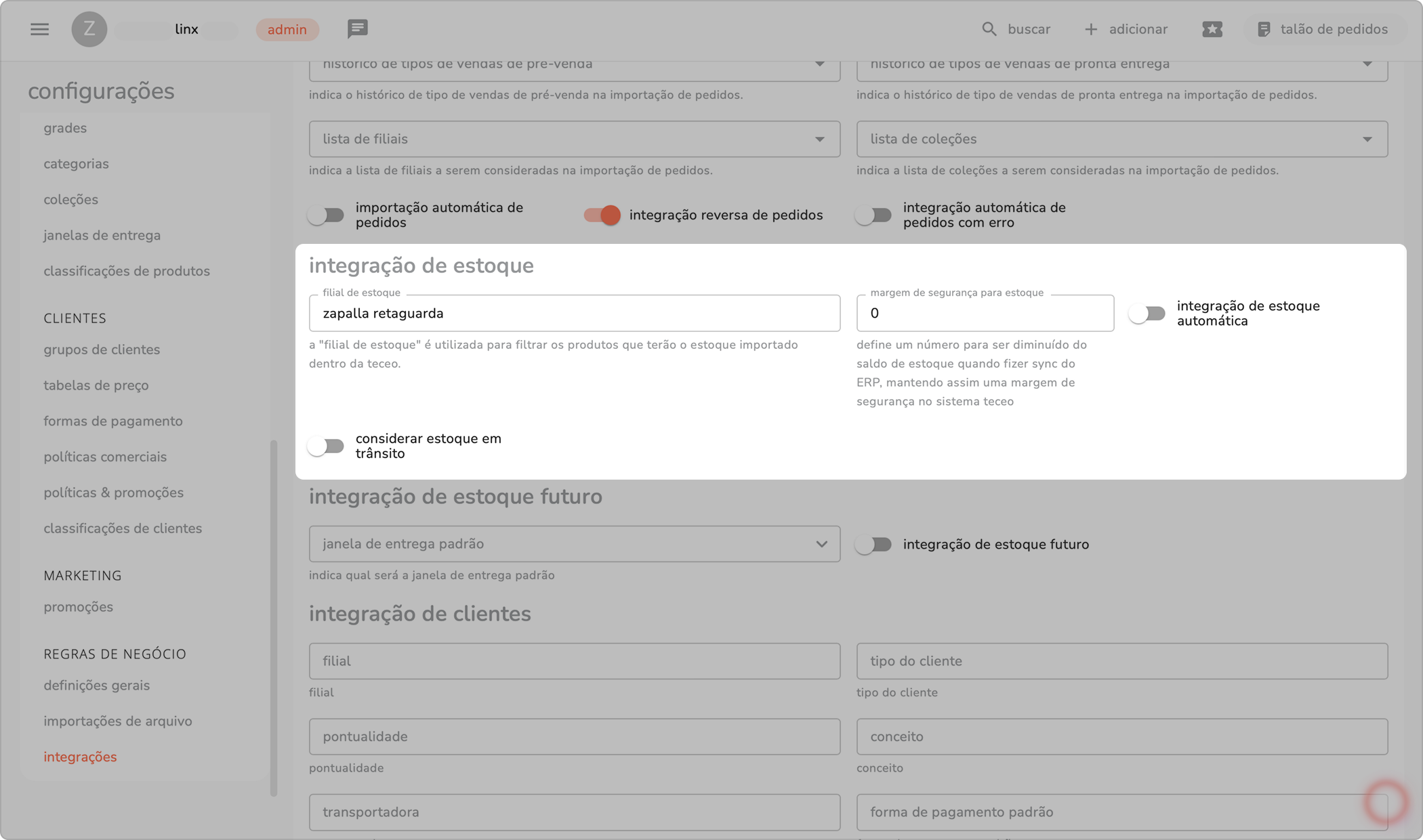Open the lista de coleções dropdown
The width and height of the screenshot is (1423, 840).
tap(1367, 139)
